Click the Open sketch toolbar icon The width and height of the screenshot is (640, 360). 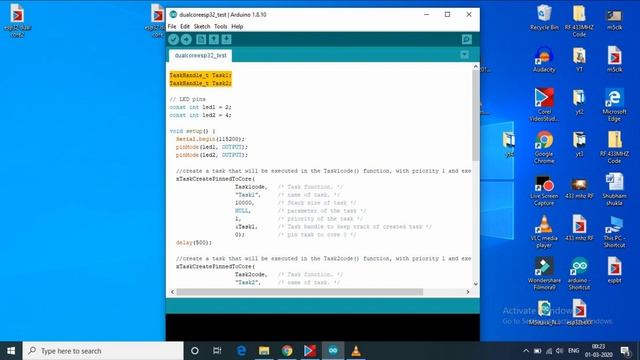pos(213,39)
